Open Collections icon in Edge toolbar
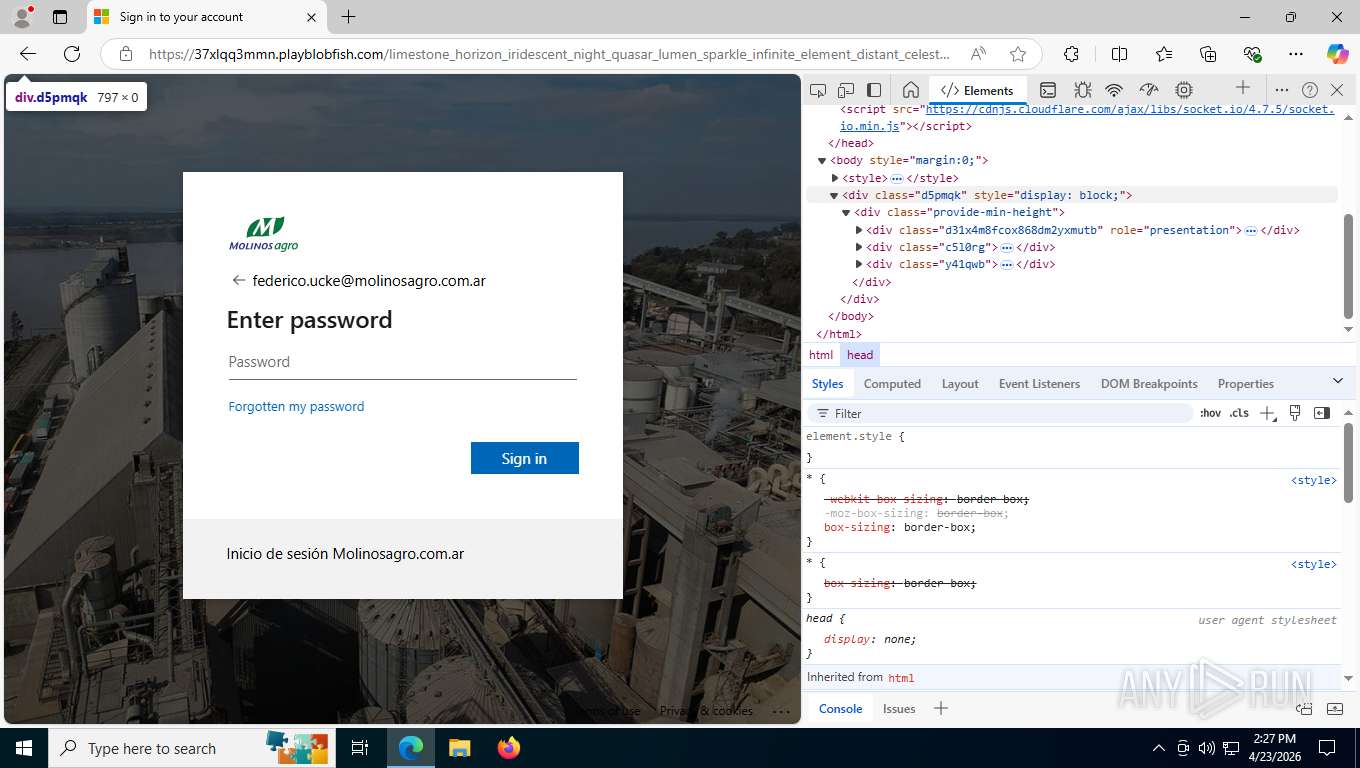Screen dimensions: 1360x768 click(x=1208, y=54)
